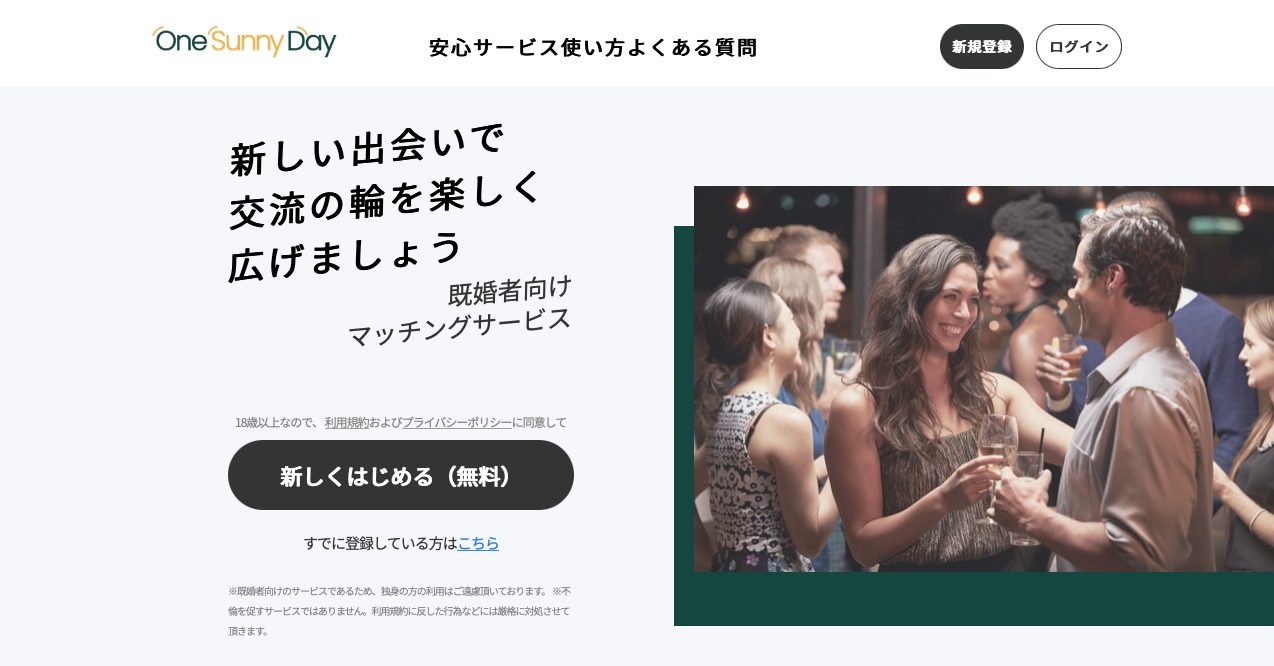Click the 既婚者向け subtitle text
This screenshot has width=1274, height=666.
tap(510, 290)
